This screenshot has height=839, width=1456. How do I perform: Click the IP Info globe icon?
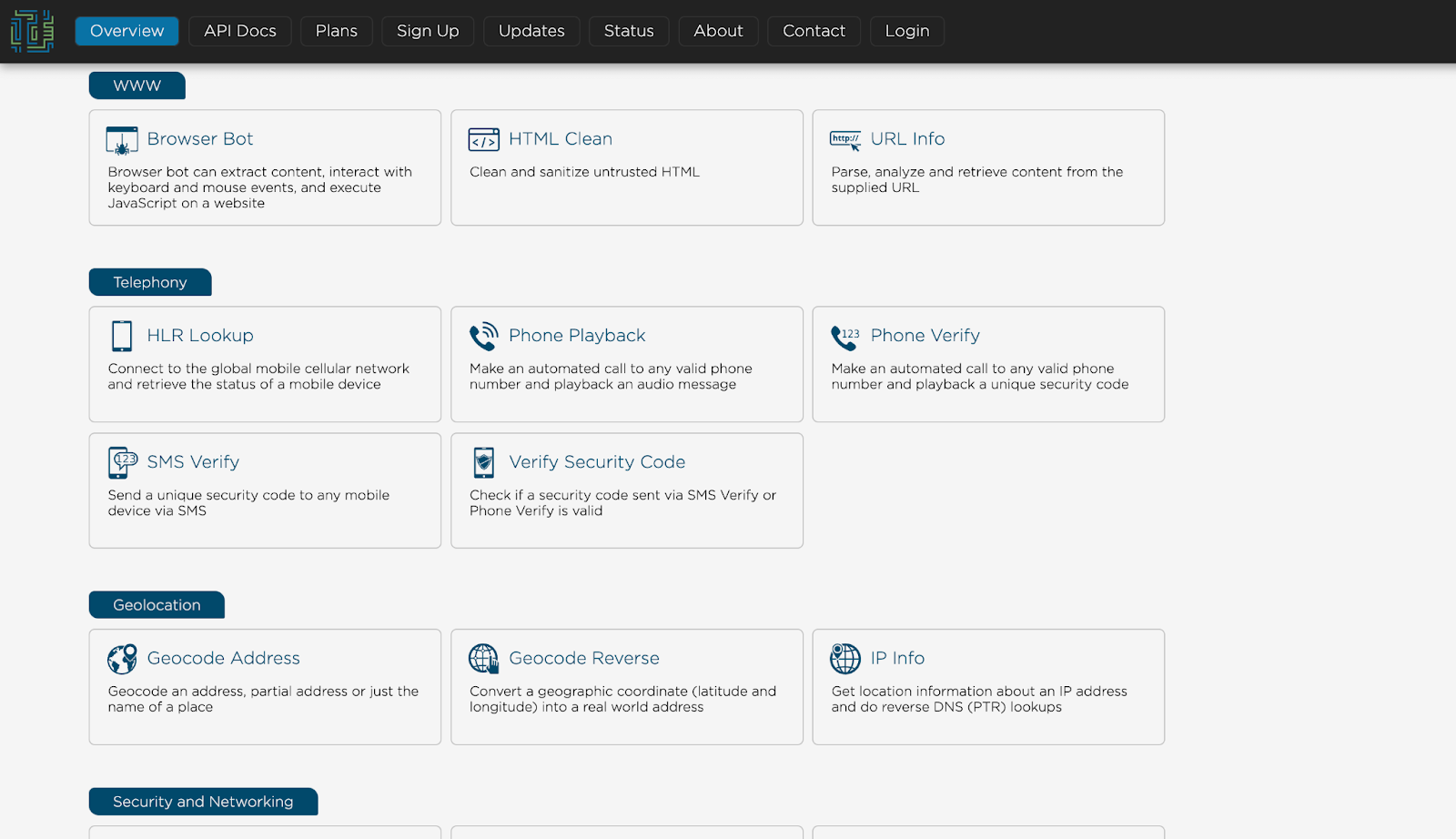click(x=845, y=658)
